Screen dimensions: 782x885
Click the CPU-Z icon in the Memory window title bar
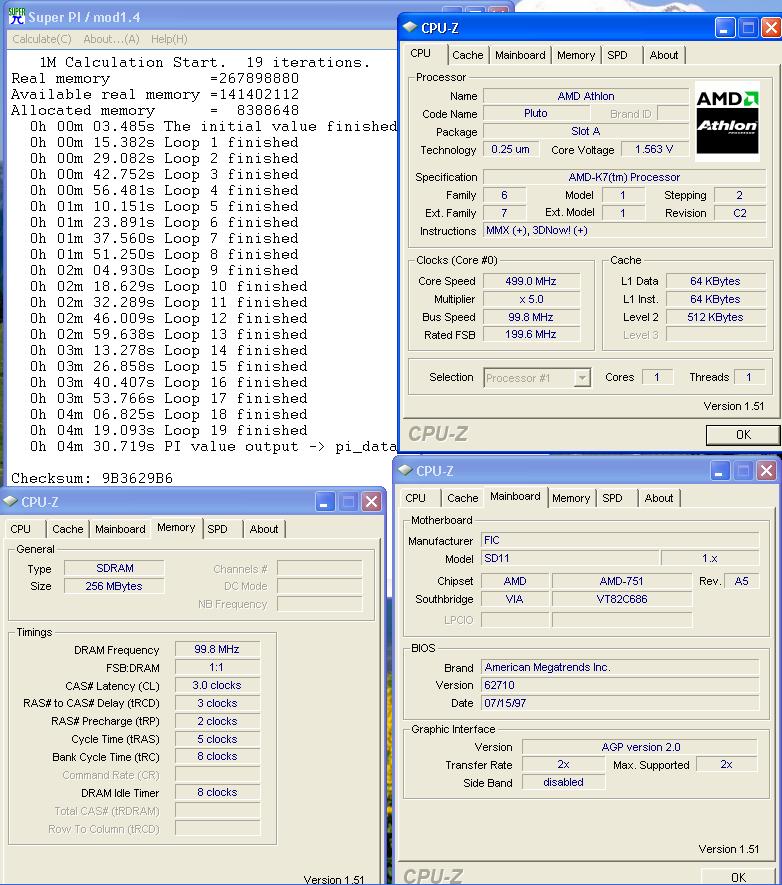click(10, 501)
